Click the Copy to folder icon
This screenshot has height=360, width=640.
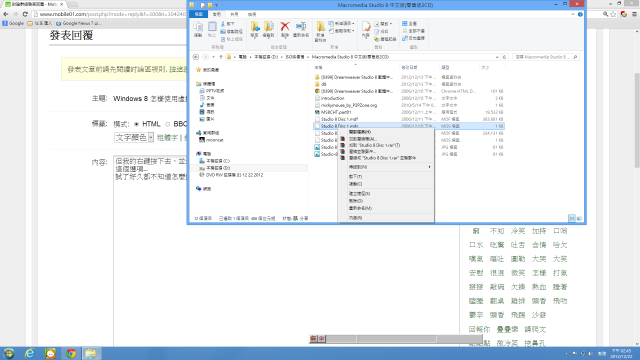point(268,27)
